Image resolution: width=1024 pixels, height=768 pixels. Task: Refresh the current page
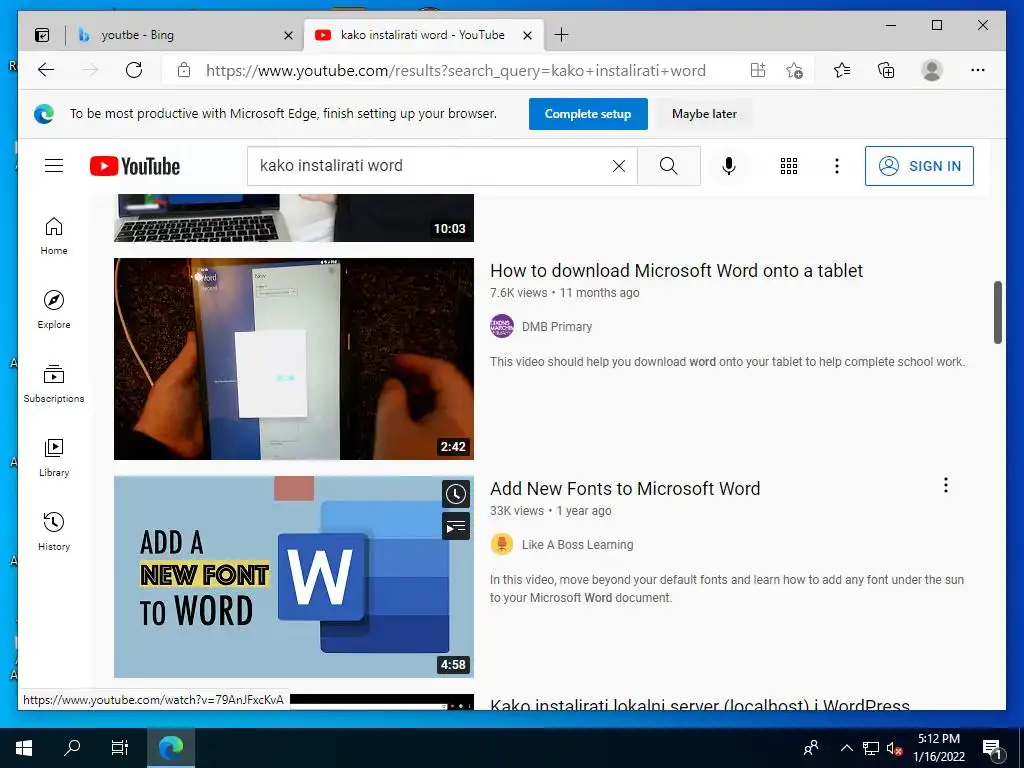(134, 70)
